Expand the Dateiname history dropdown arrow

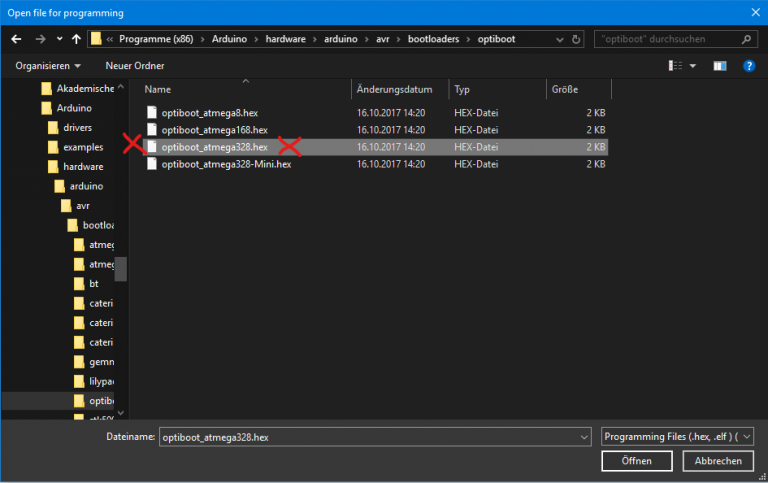click(x=584, y=437)
